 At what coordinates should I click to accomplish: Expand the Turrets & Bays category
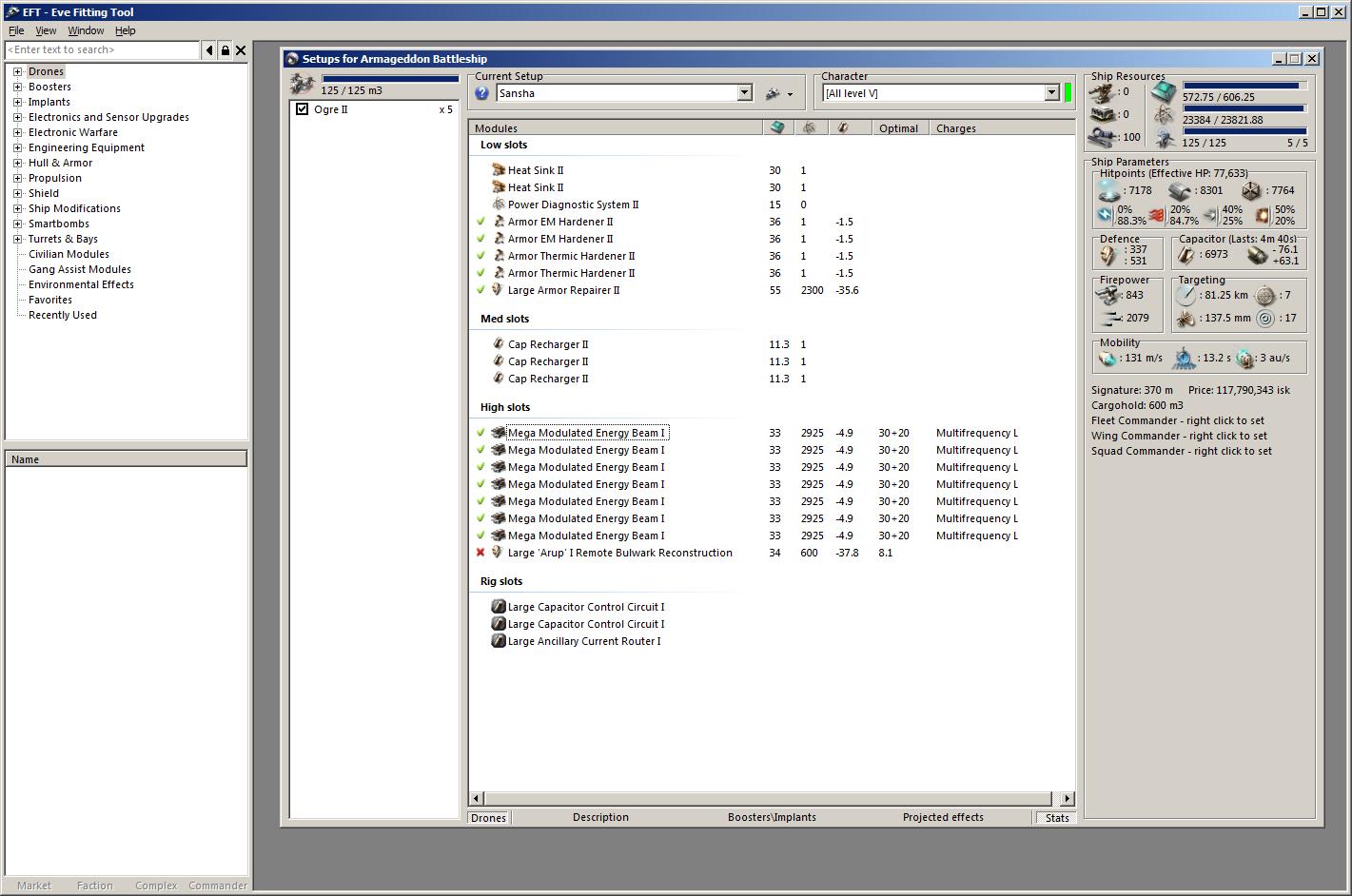[x=17, y=239]
